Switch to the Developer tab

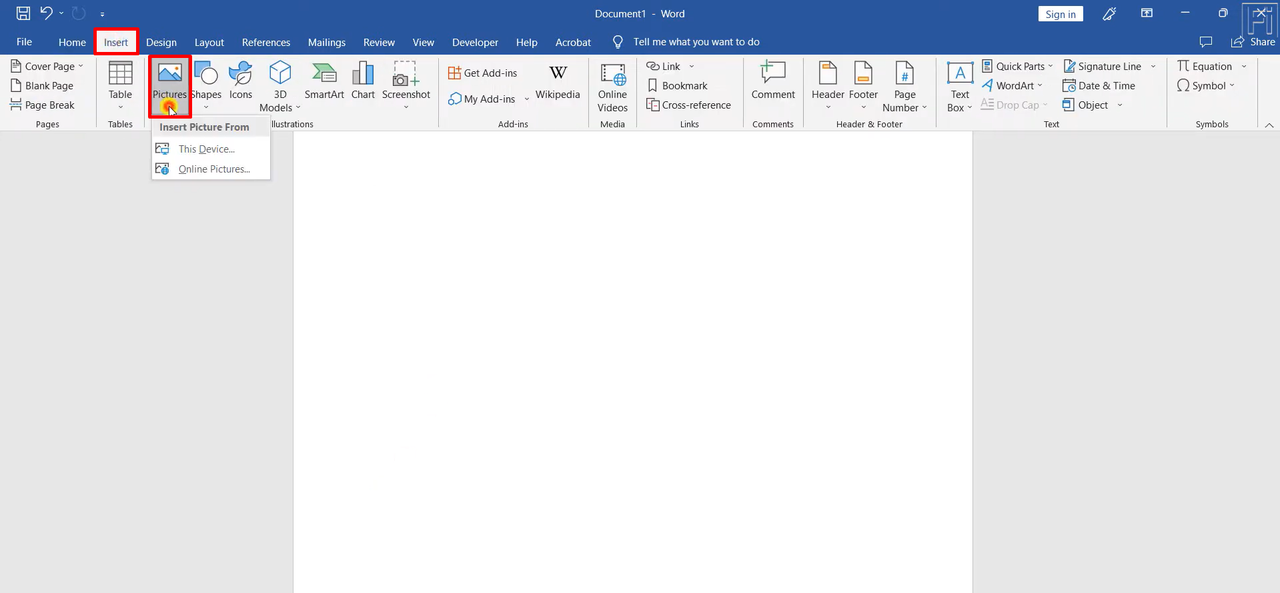[x=475, y=42]
